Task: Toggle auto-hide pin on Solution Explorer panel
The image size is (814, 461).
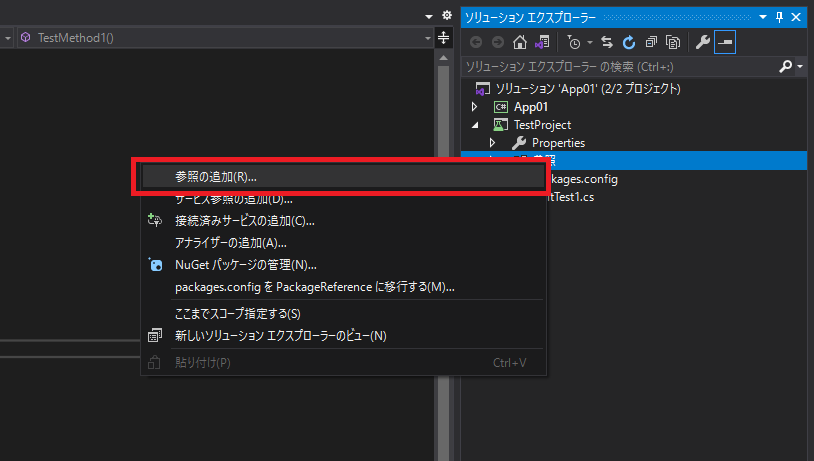Action: 781,17
